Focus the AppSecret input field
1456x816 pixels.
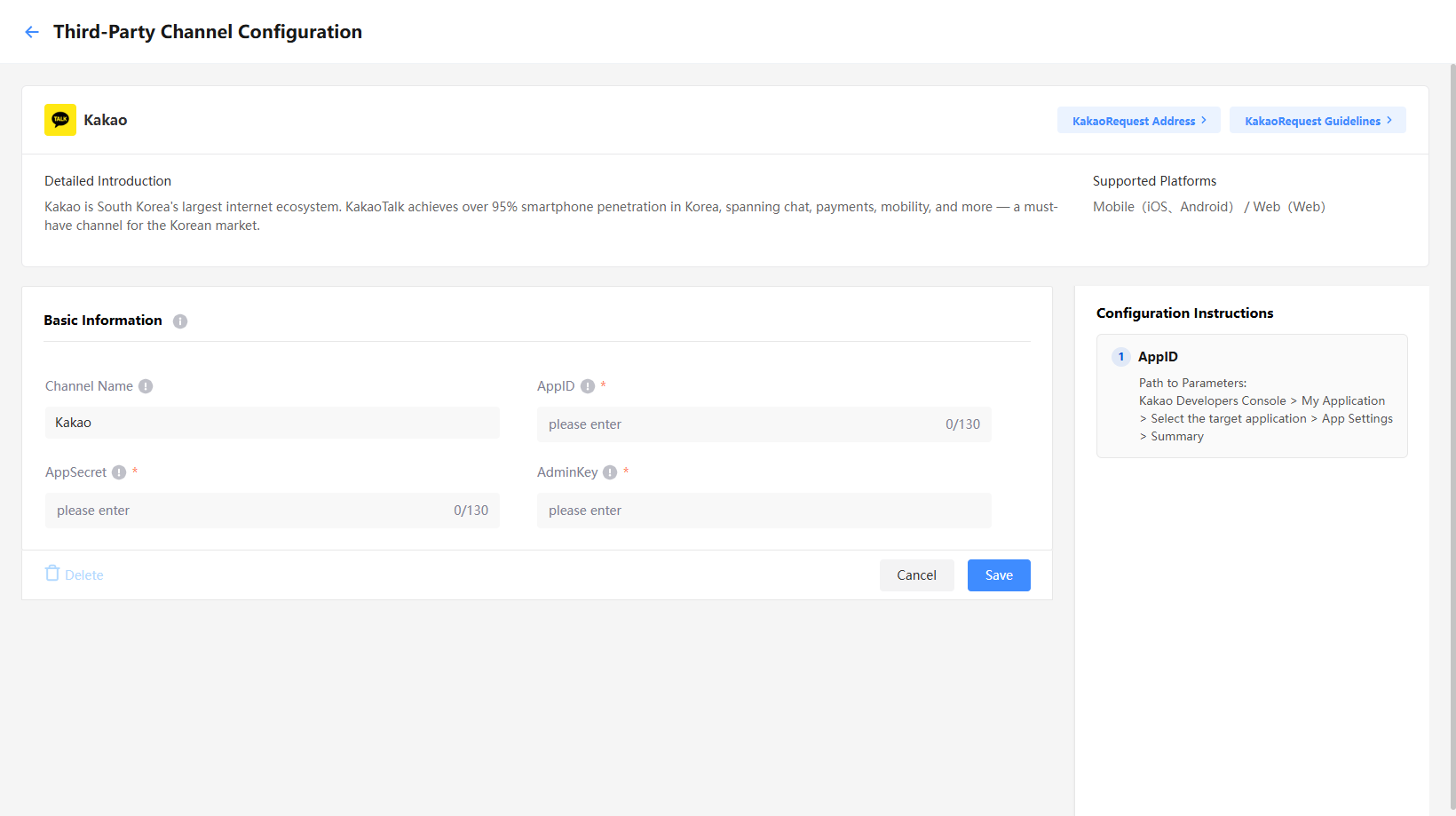[273, 511]
